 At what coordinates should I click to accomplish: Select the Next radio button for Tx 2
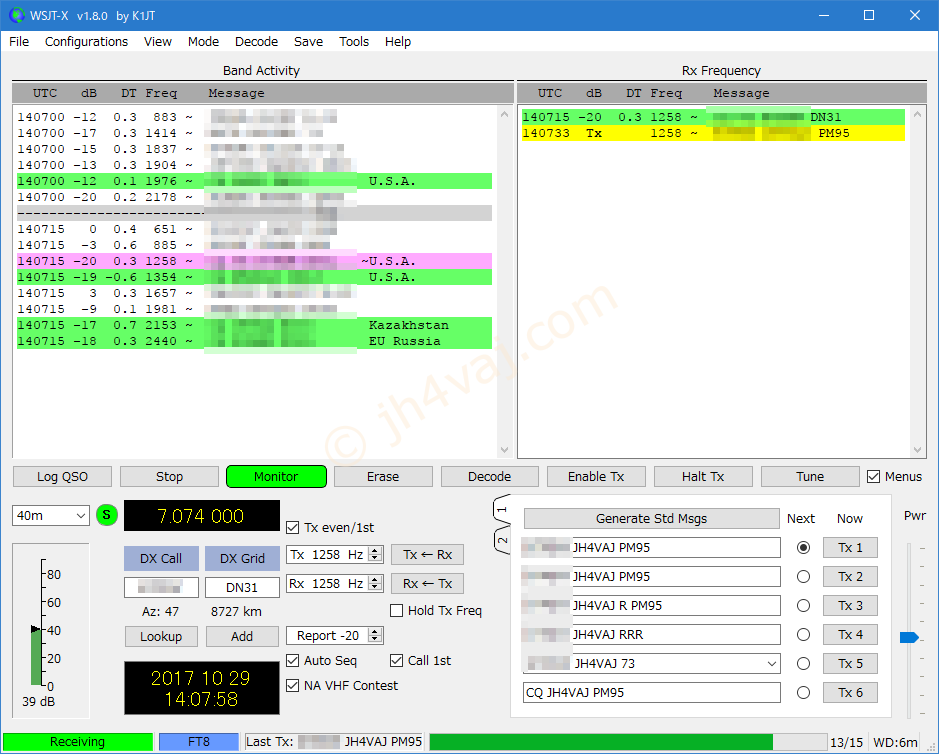[x=804, y=576]
